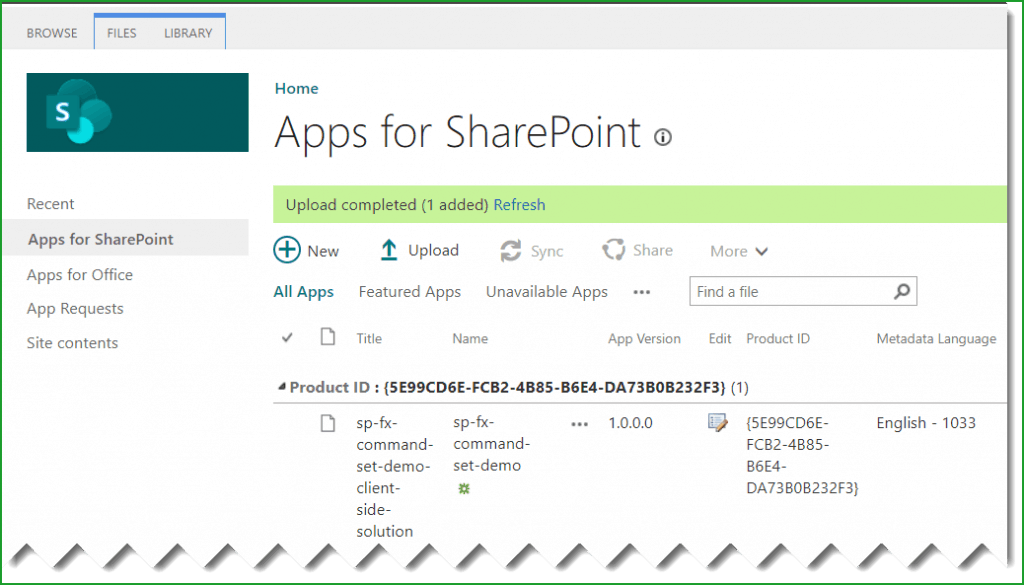Click the Sync arrows icon
Image resolution: width=1024 pixels, height=585 pixels.
pos(510,251)
